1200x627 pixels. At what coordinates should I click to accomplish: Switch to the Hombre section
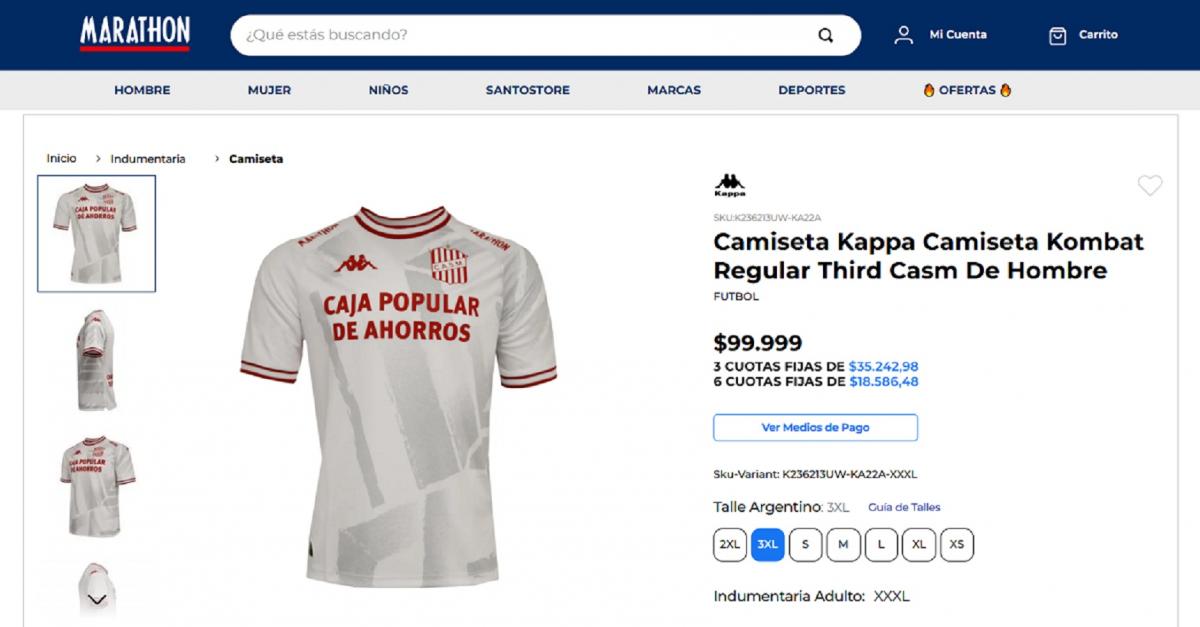(142, 89)
